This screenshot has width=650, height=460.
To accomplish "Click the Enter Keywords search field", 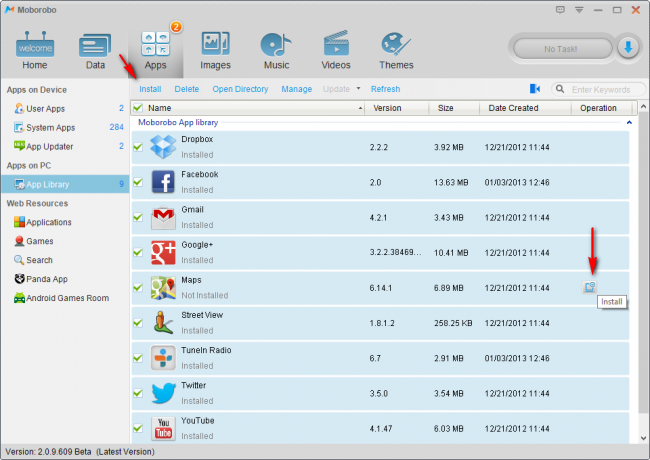I will point(598,89).
